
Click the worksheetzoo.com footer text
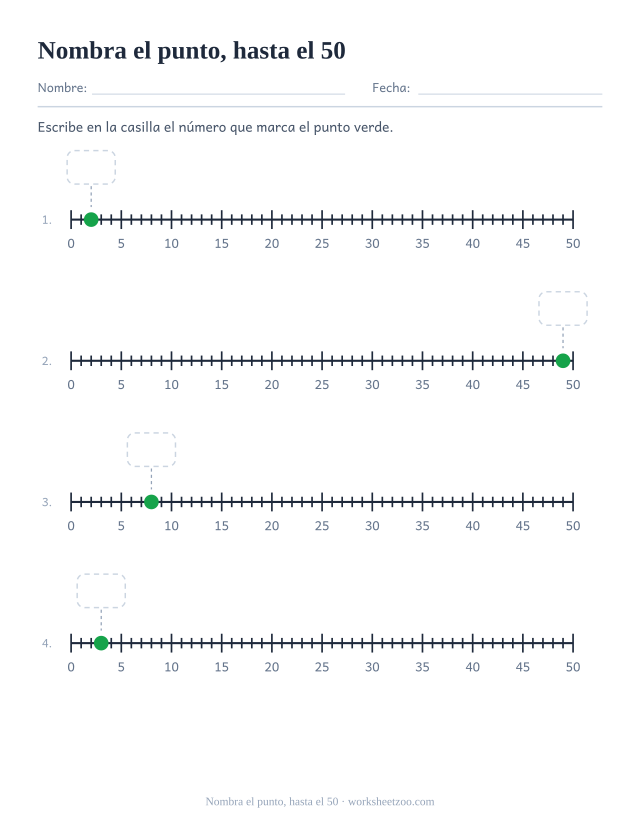[391, 802]
